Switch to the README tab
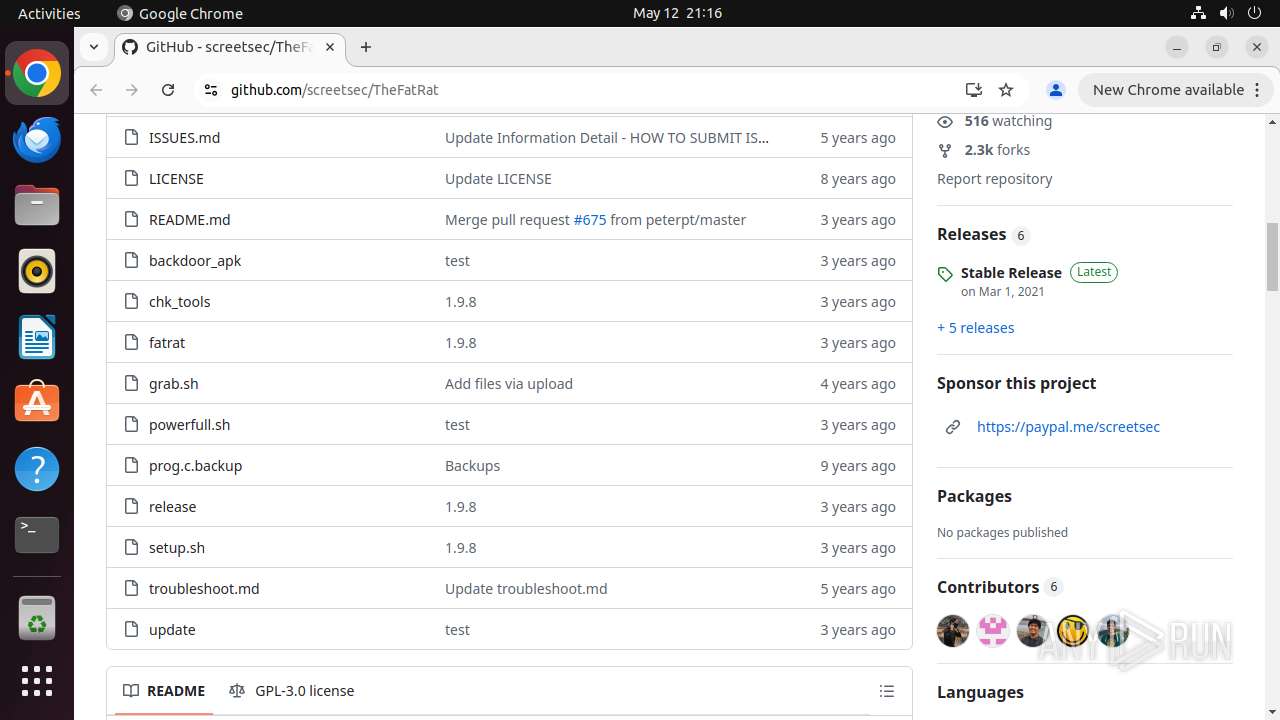 pos(164,691)
